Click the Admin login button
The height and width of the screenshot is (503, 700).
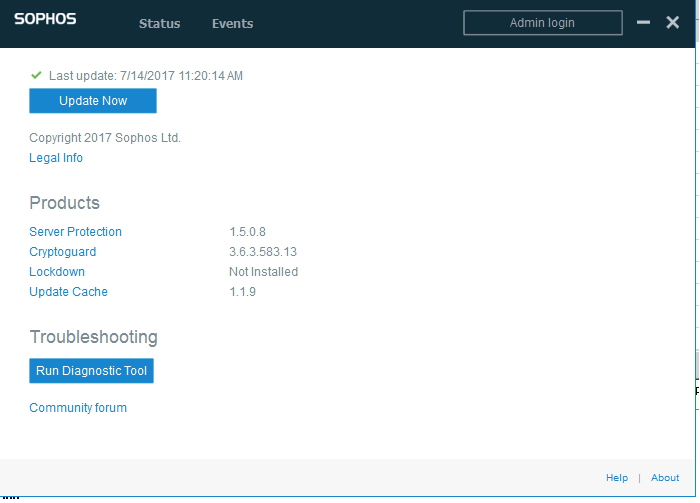[543, 23]
